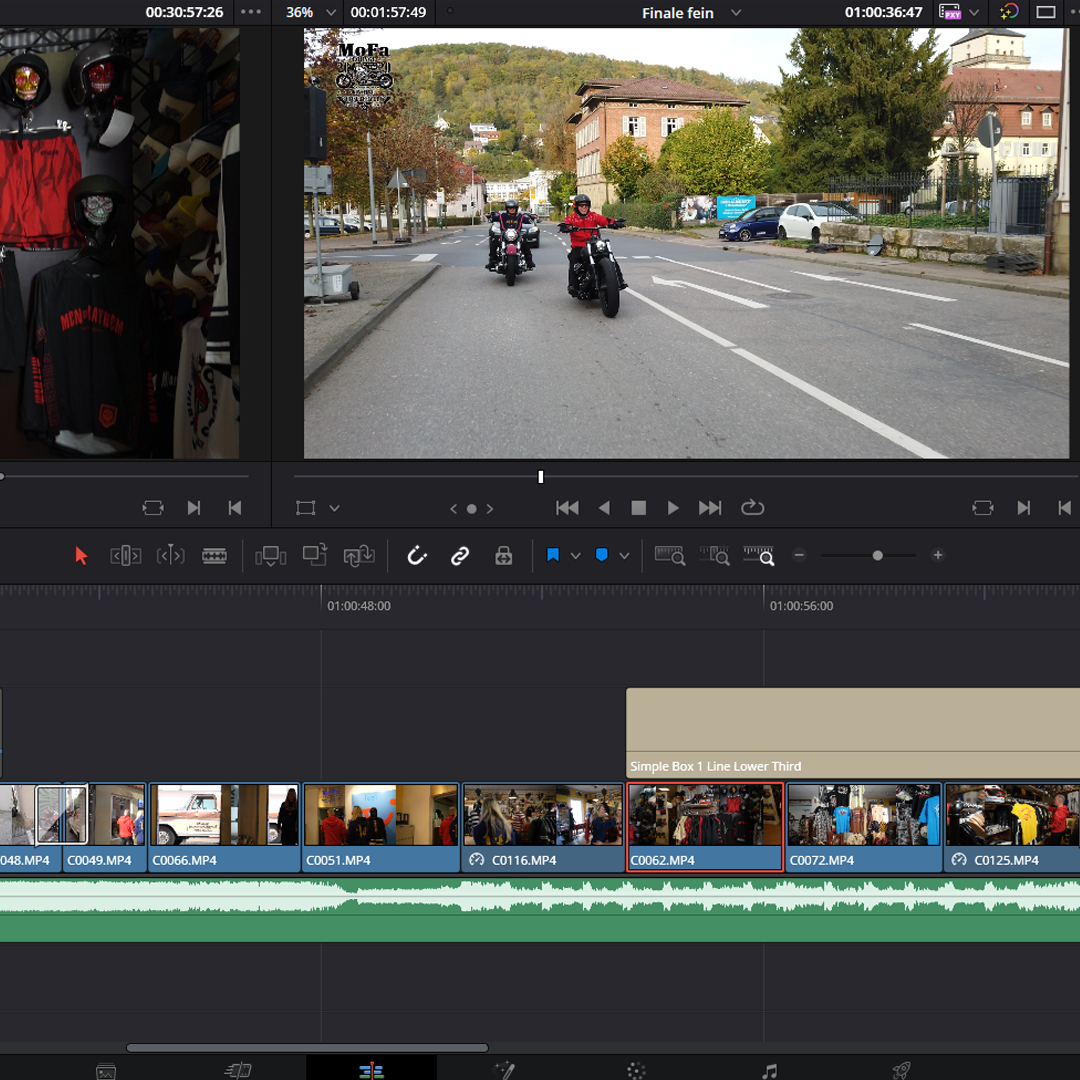The width and height of the screenshot is (1080, 1080).
Task: Switch to the Edit page tab
Action: [371, 1070]
